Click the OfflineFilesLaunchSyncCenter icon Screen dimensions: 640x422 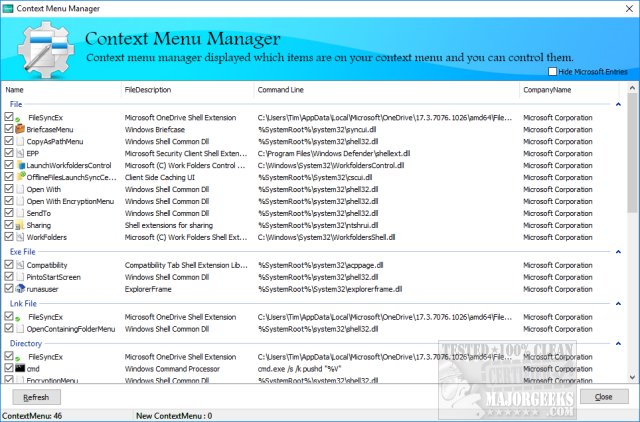point(20,177)
